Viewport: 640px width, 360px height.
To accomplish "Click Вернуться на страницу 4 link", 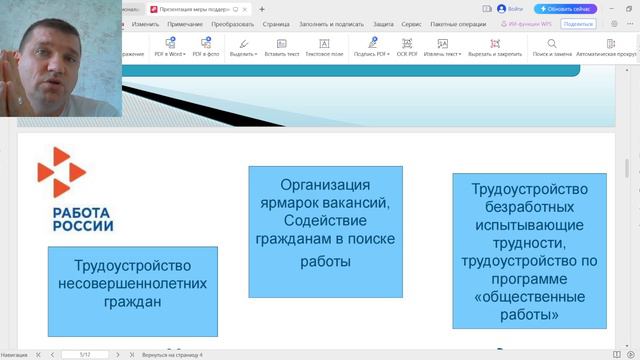I will [x=172, y=355].
